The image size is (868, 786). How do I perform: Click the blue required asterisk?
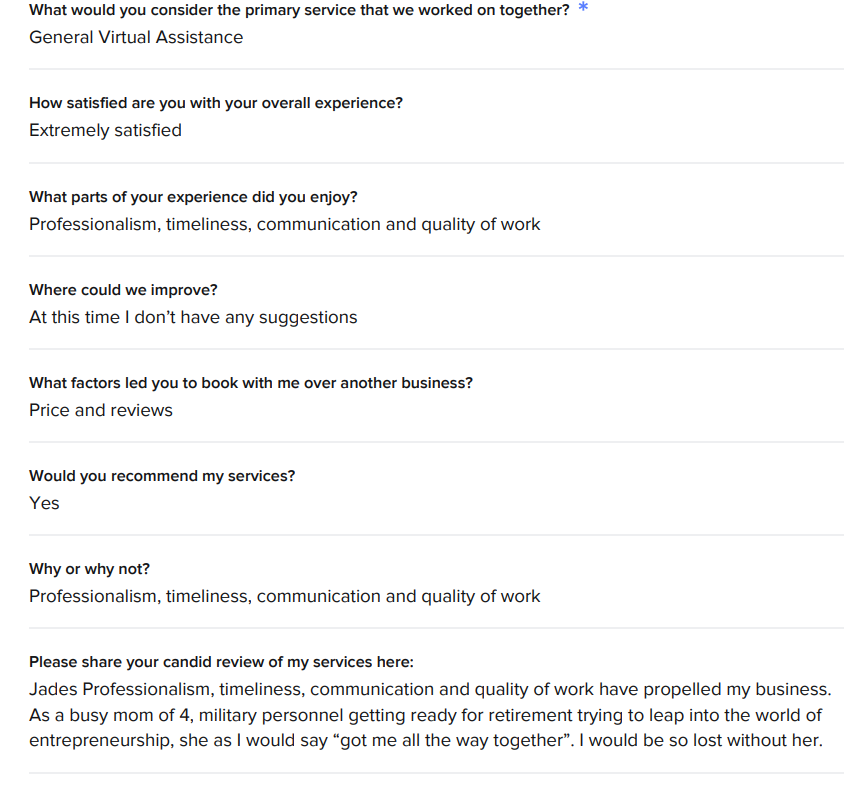[583, 7]
